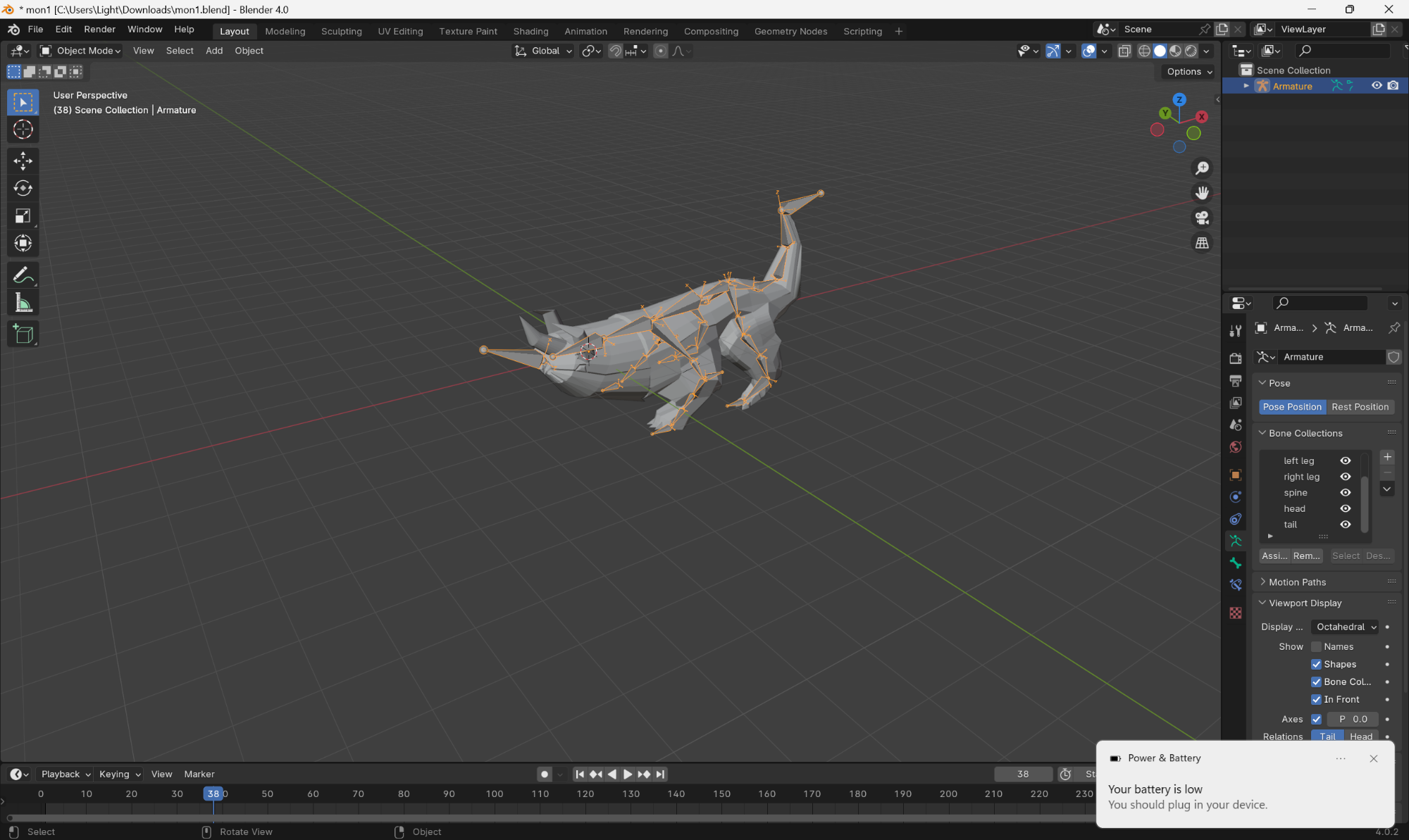
Task: Jump to the last frame of the animation
Action: point(660,774)
